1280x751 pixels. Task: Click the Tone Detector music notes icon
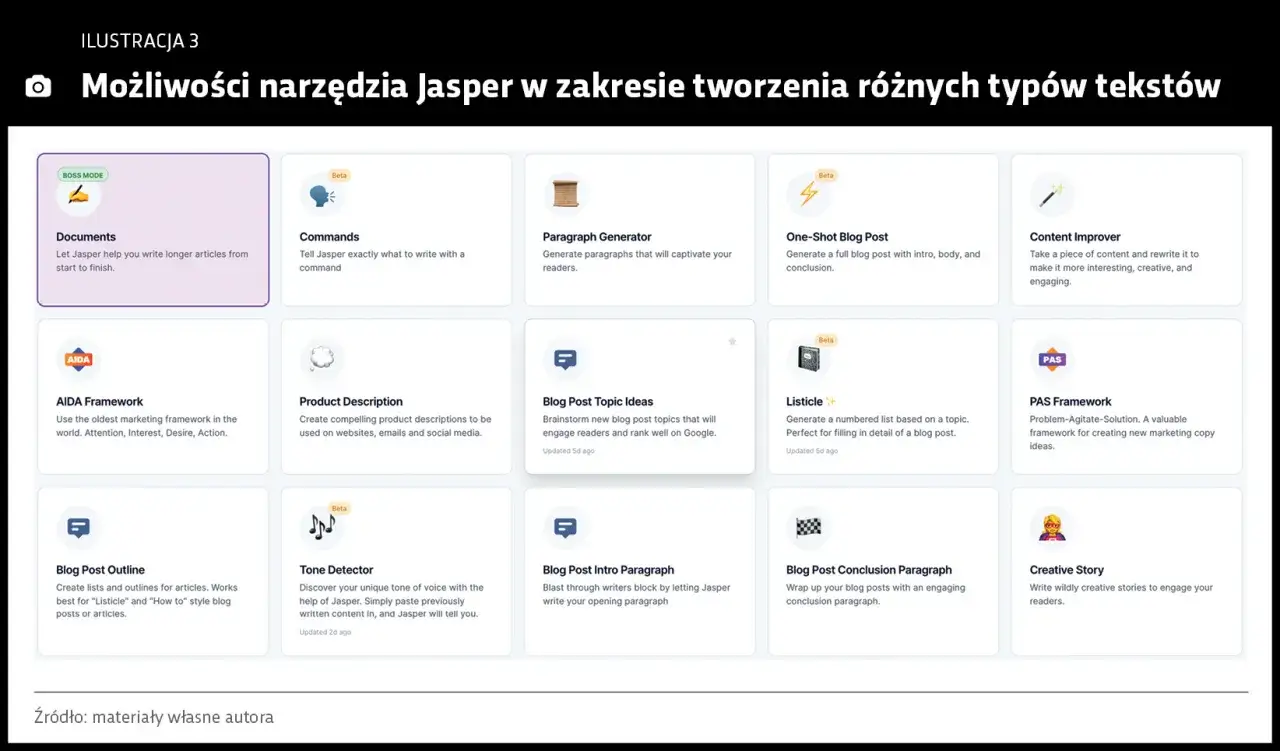point(322,527)
